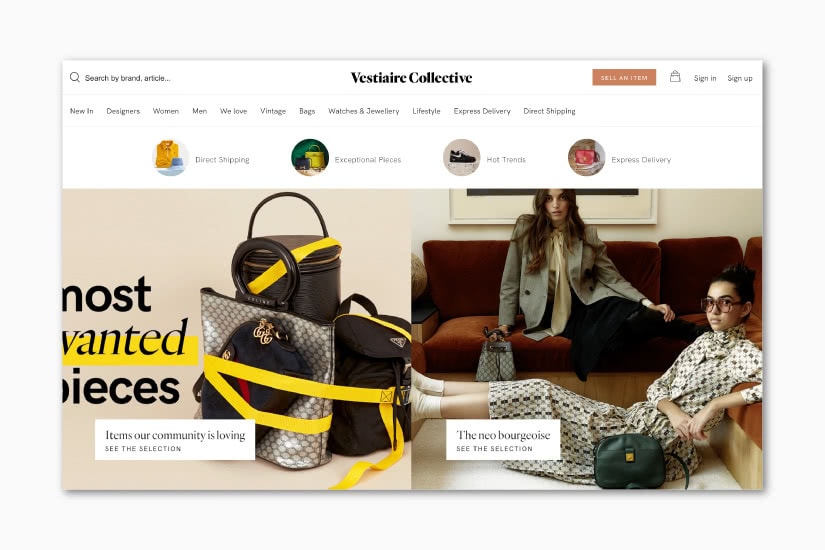Viewport: 825px width, 550px height.
Task: Go to the Vestiaire Collective logo homepage
Action: click(411, 77)
